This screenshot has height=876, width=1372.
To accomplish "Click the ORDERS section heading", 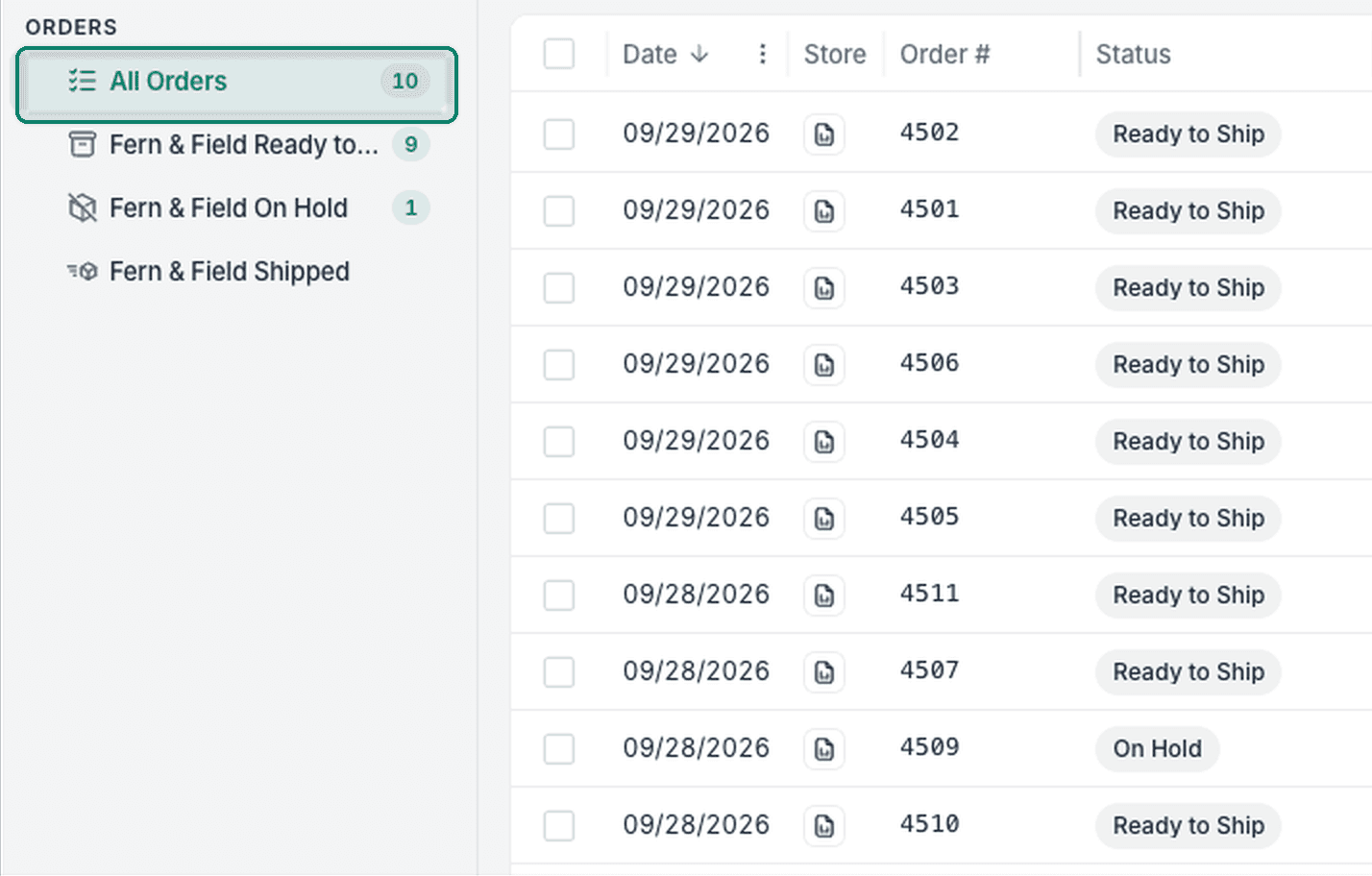I will 71,27.
